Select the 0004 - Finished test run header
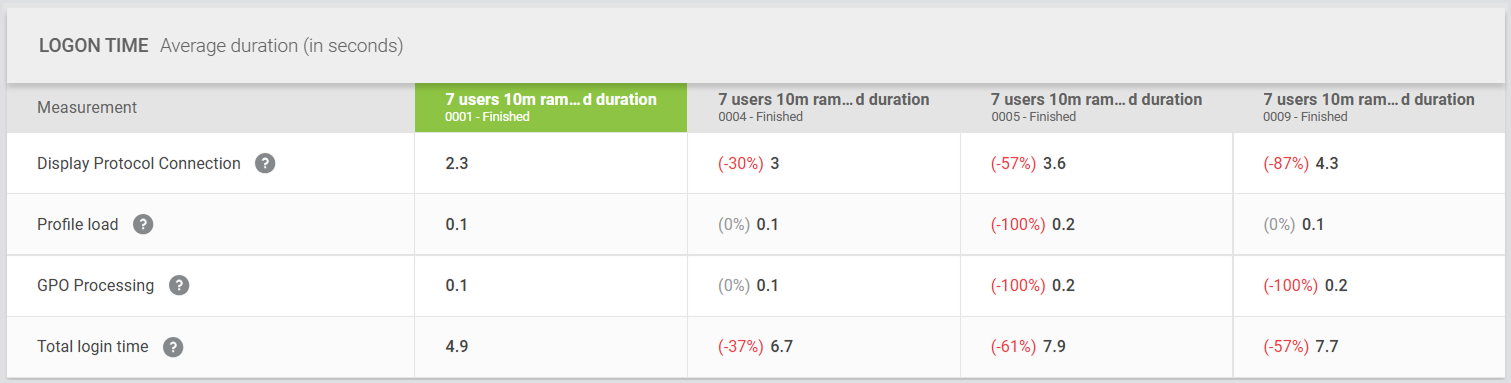The image size is (1511, 383). 824,107
